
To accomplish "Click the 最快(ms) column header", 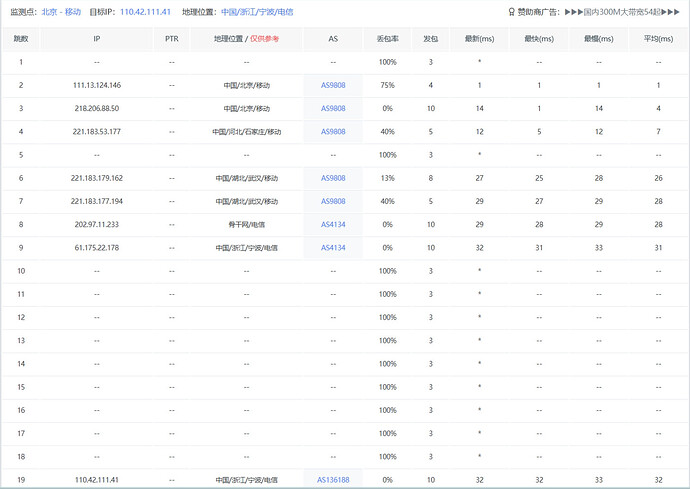I will tap(539, 39).
